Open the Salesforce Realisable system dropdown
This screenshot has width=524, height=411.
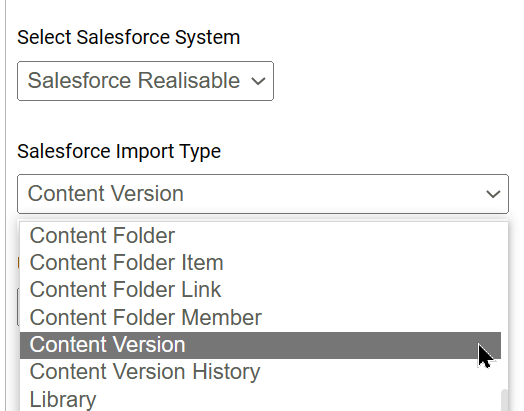(145, 81)
